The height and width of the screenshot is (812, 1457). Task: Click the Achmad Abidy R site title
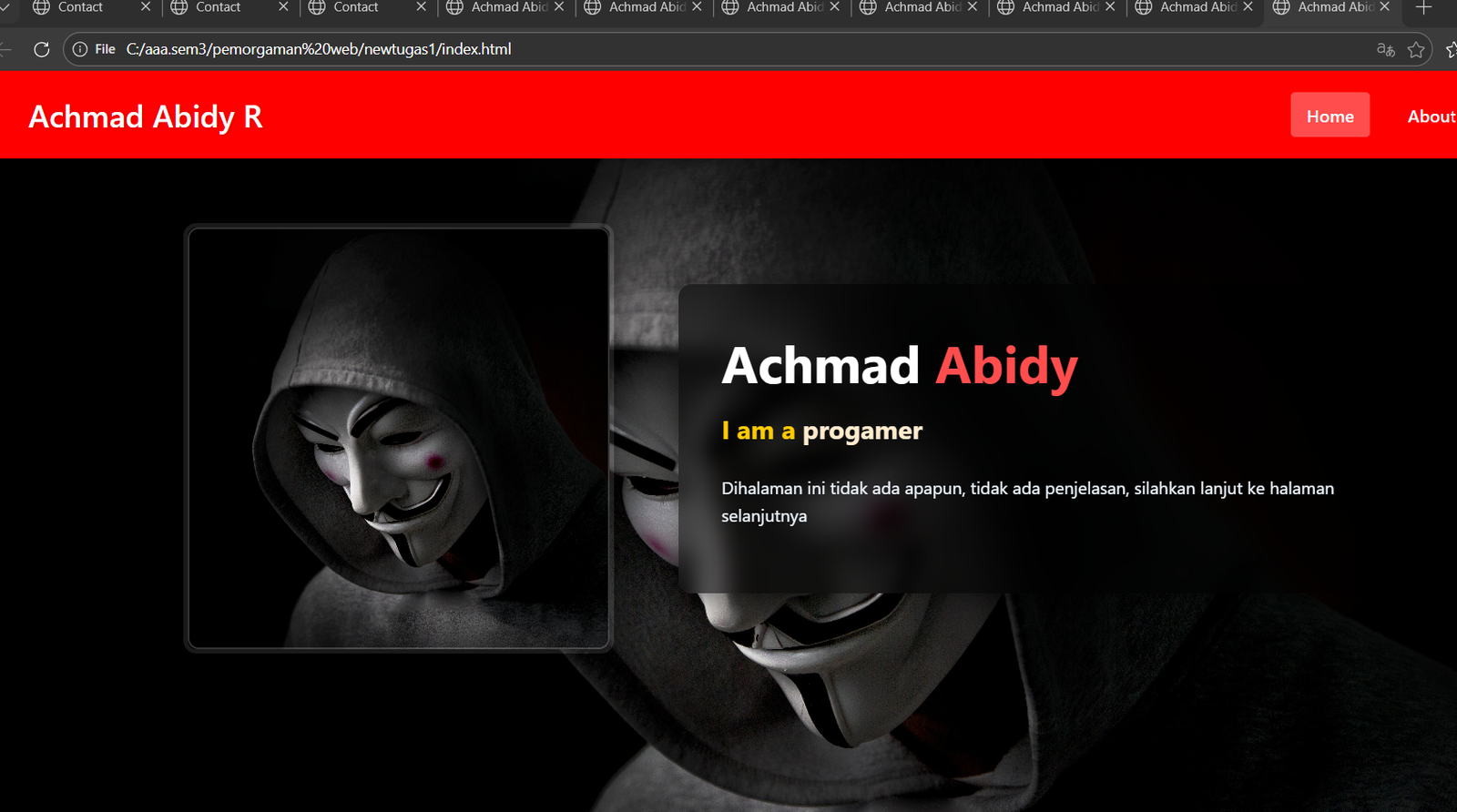[x=146, y=117]
